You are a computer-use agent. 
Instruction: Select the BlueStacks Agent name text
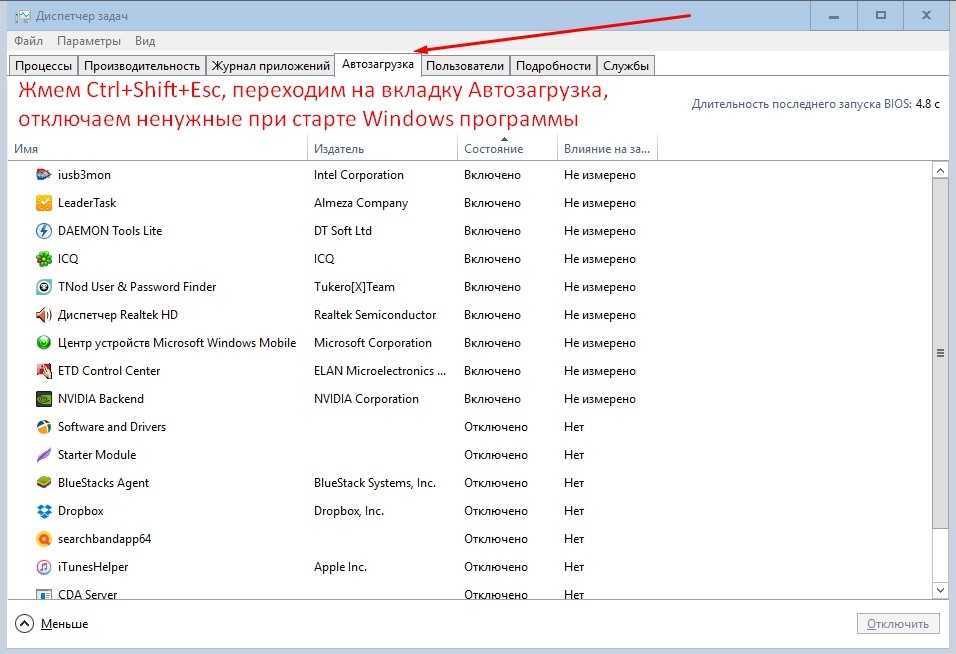103,483
